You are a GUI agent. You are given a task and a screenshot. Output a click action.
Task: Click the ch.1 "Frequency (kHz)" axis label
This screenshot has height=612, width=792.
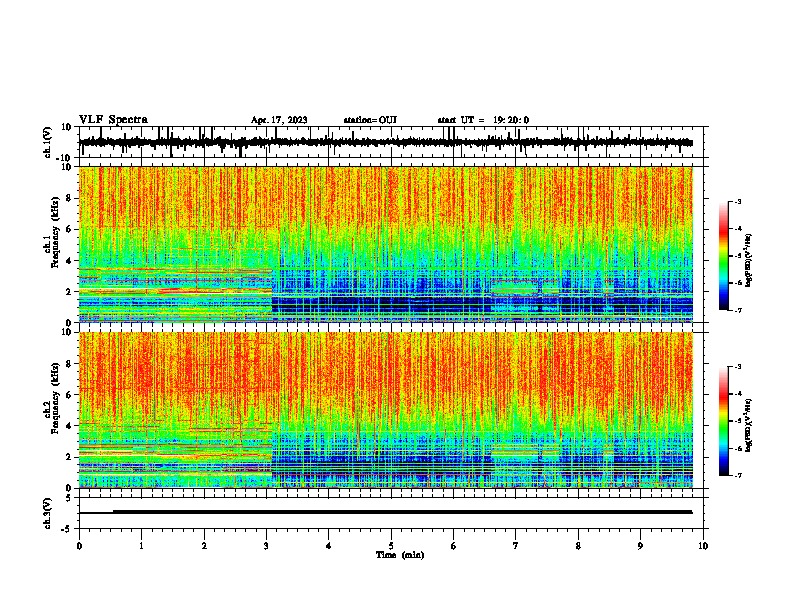point(55,232)
